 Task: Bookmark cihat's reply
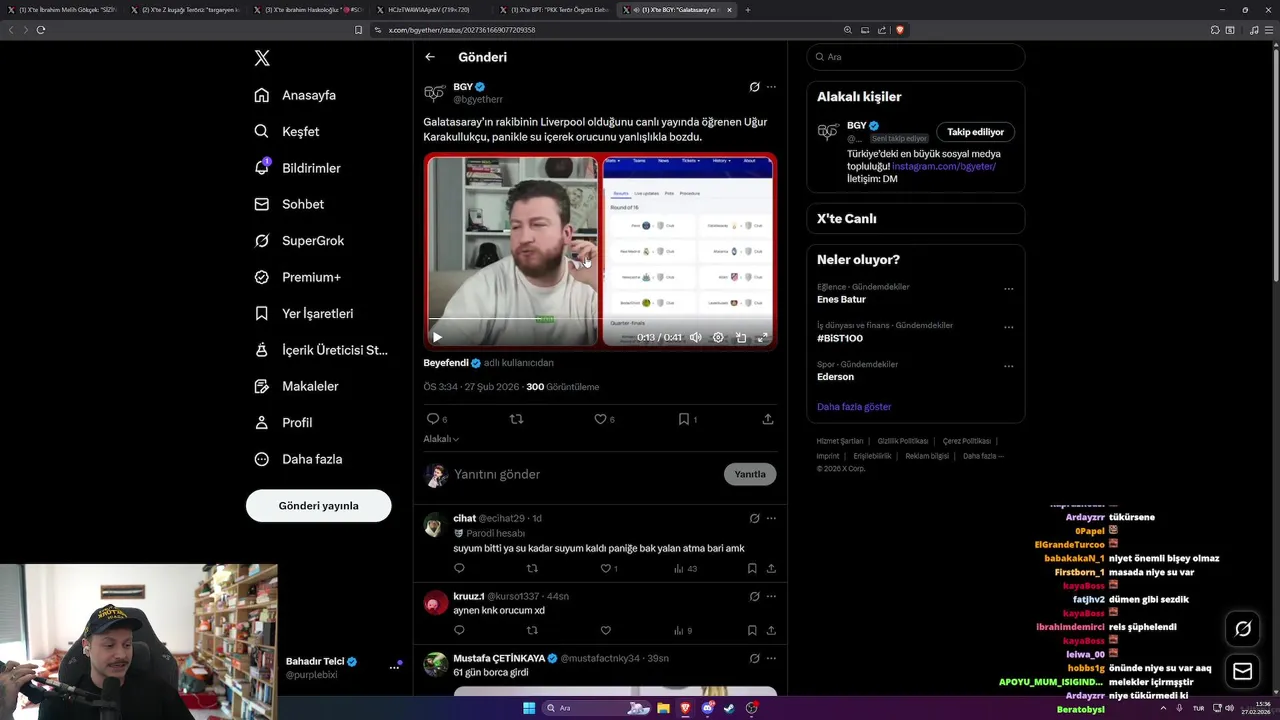pyautogui.click(x=752, y=568)
